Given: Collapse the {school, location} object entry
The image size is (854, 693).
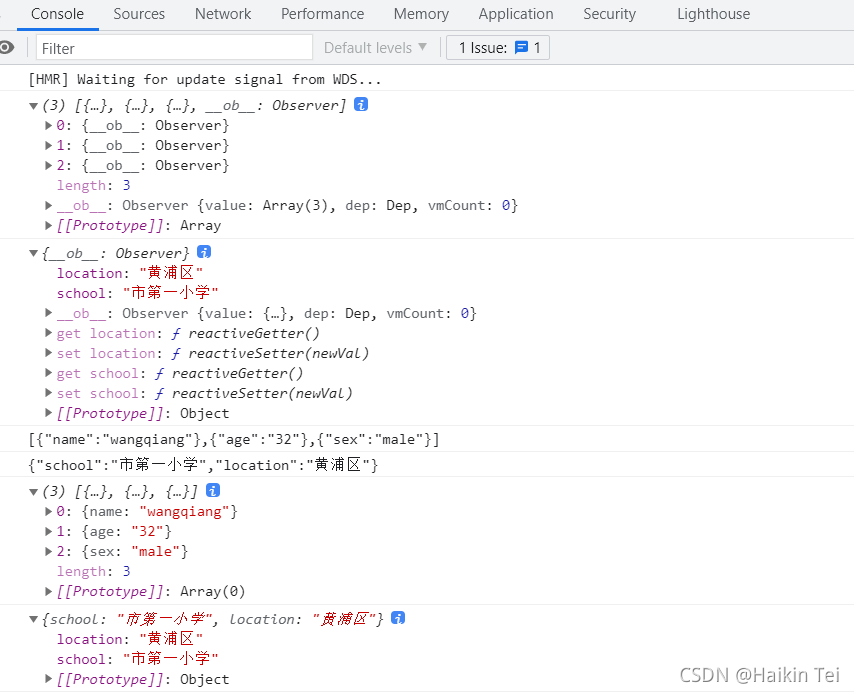Looking at the screenshot, I should coord(33,619).
